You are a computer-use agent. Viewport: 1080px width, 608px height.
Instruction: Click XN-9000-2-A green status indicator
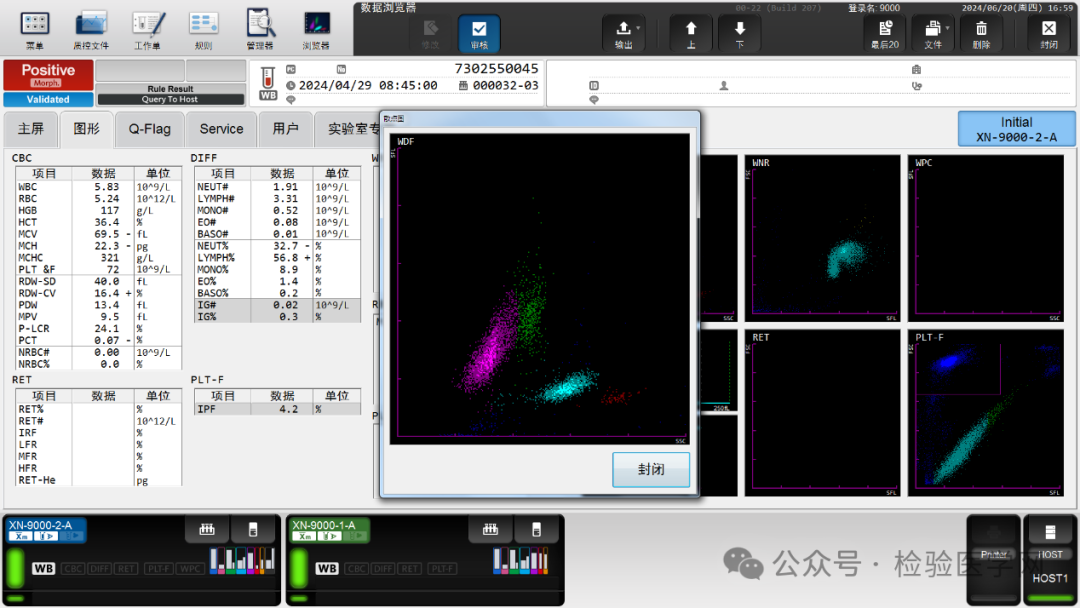coord(14,569)
